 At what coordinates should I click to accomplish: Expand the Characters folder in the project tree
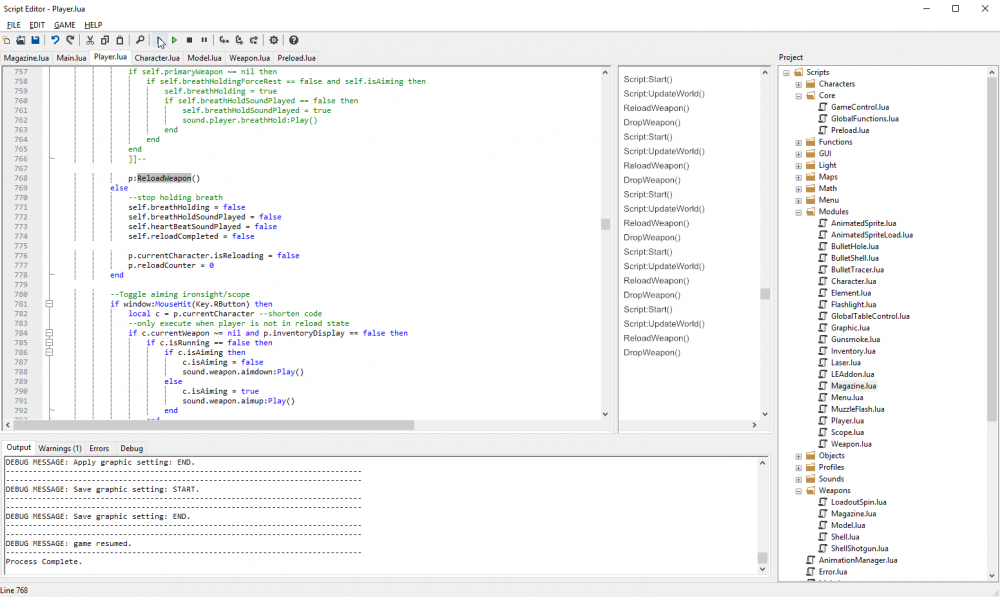click(x=799, y=84)
